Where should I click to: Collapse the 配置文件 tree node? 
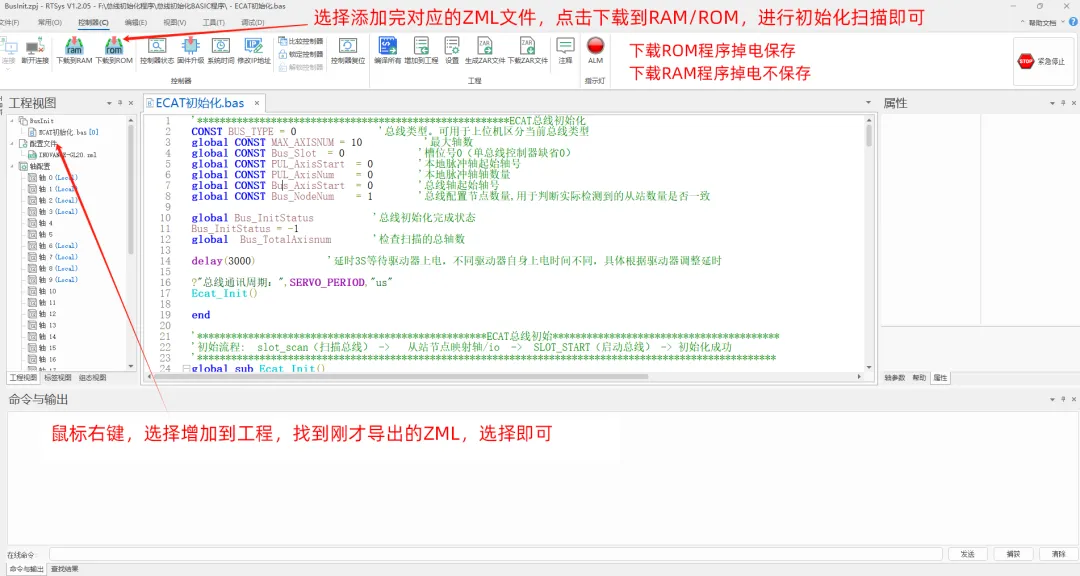coord(12,143)
